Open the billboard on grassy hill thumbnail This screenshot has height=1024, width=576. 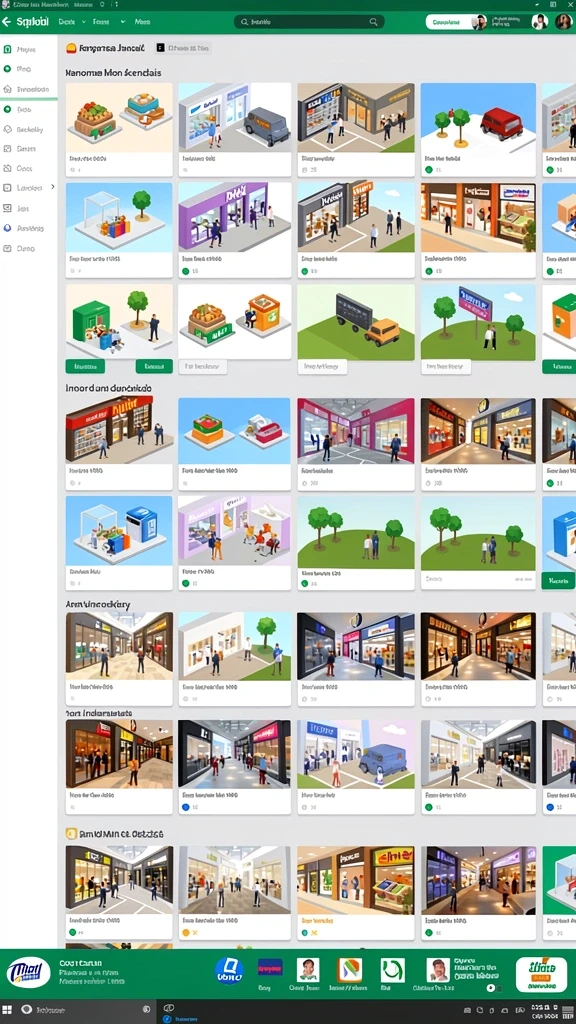[x=478, y=322]
